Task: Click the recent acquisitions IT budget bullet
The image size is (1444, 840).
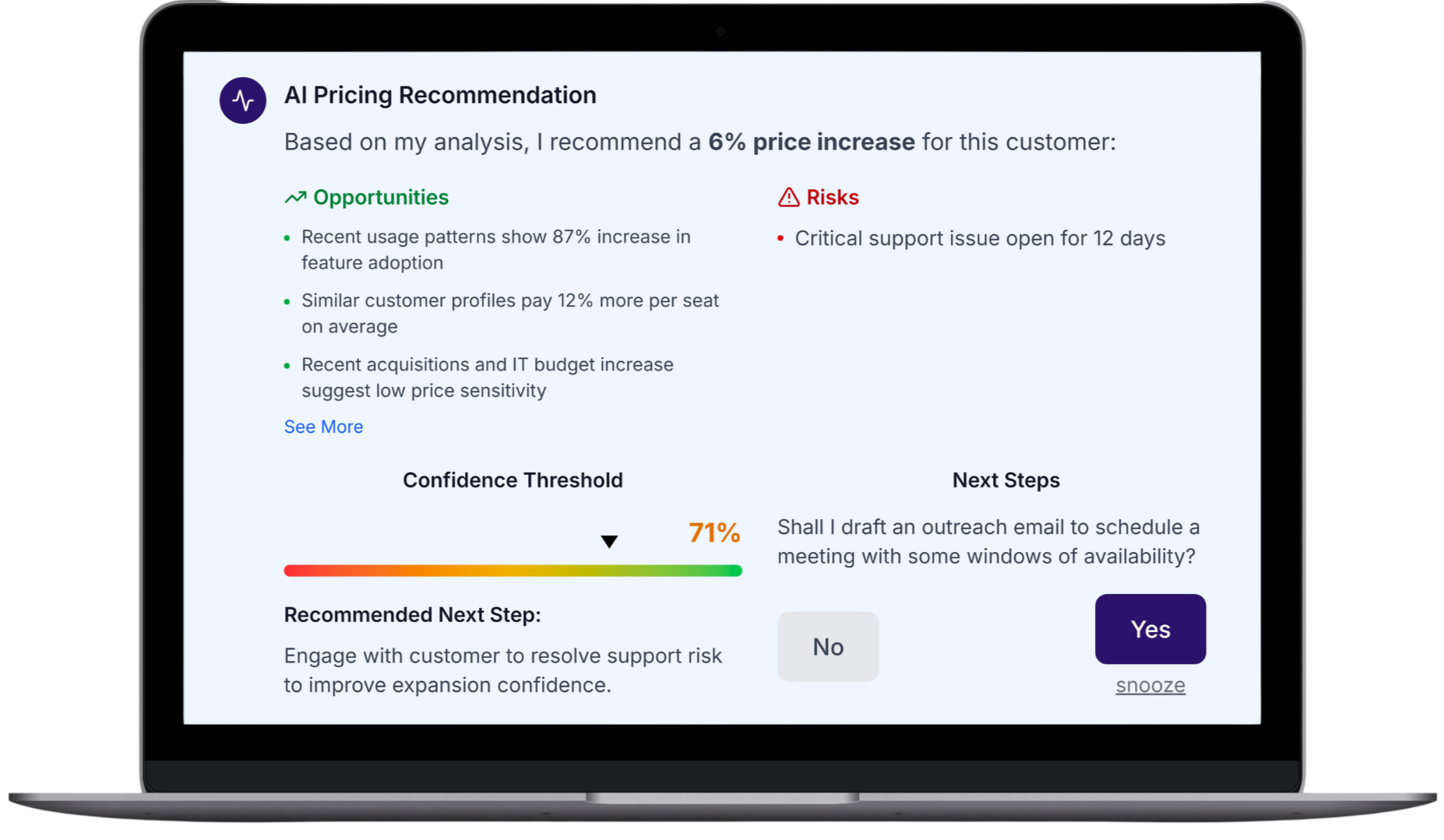Action: coord(487,377)
